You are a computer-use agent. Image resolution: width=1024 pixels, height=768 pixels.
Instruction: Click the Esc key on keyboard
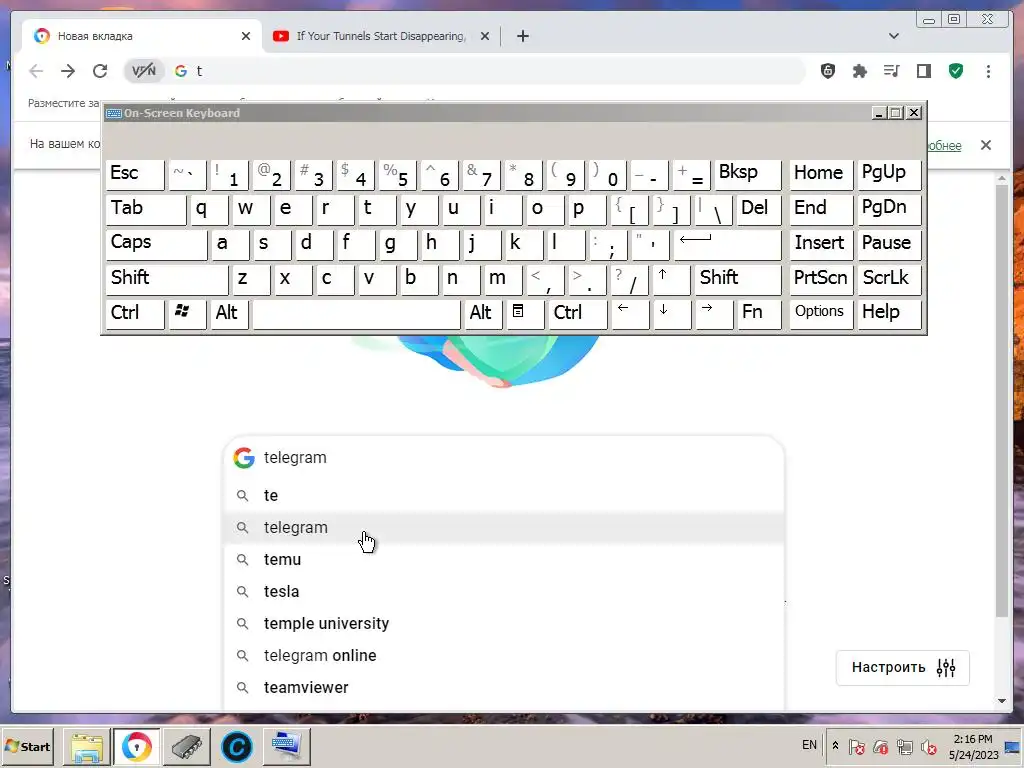135,174
